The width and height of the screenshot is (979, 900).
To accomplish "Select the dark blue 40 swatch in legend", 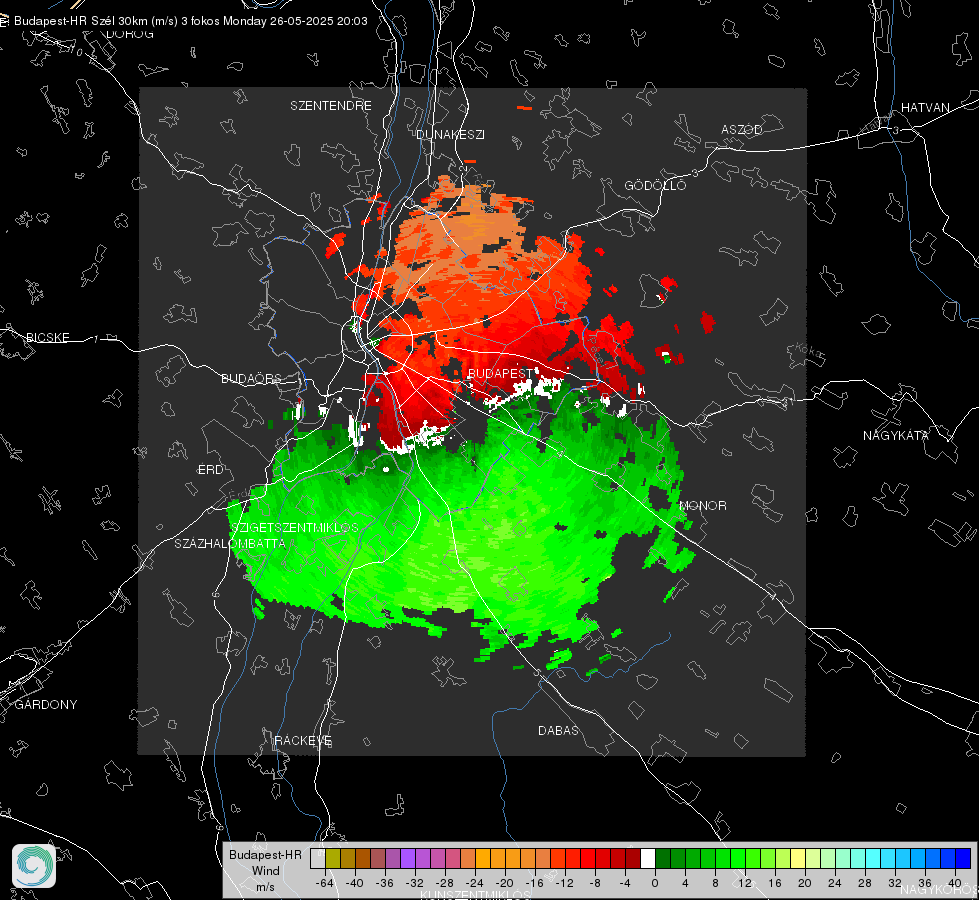I will [963, 859].
